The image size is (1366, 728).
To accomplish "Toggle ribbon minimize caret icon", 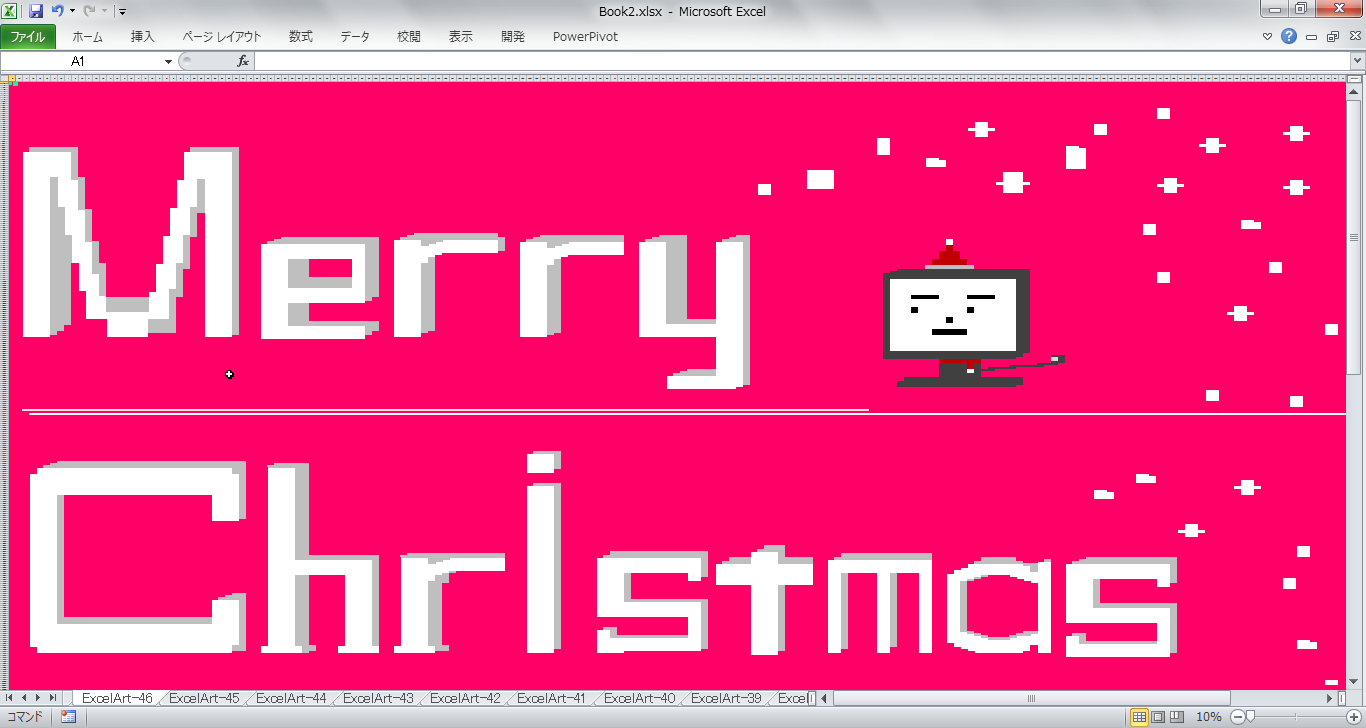I will [1268, 37].
